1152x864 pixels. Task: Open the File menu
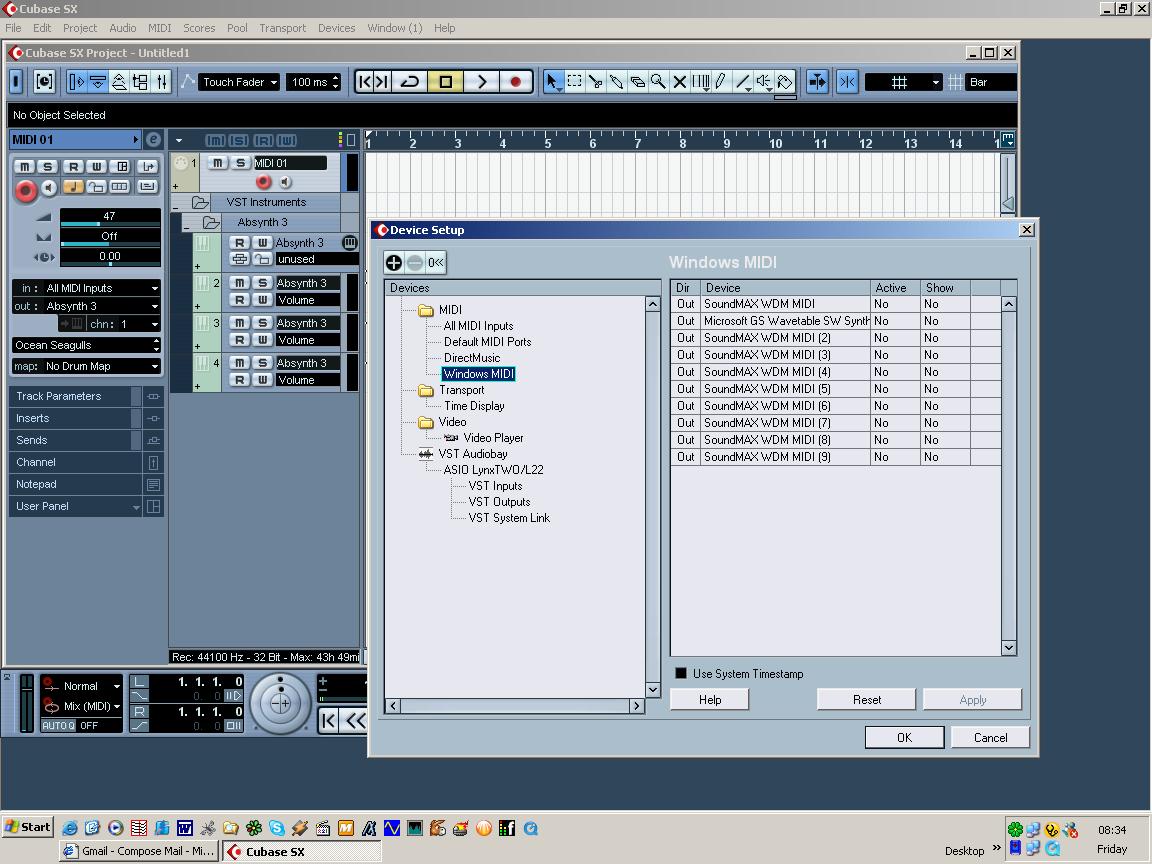pyautogui.click(x=13, y=28)
